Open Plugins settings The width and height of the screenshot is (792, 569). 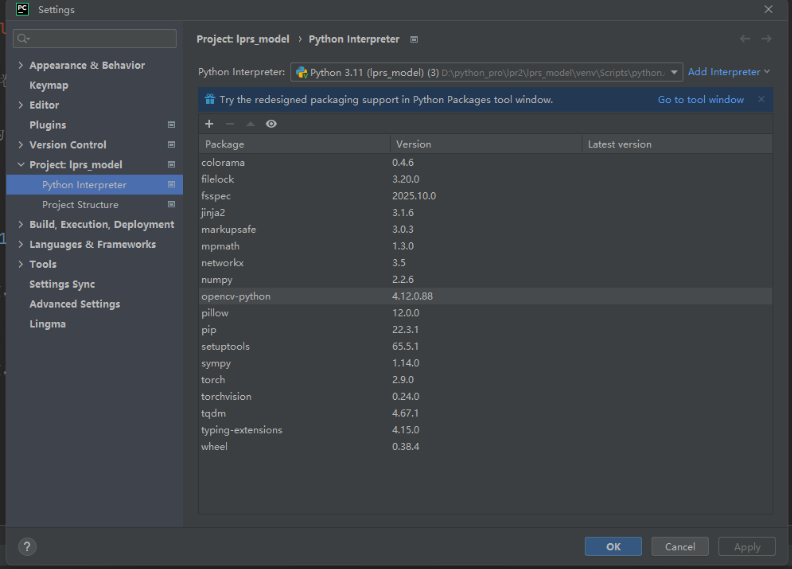pyautogui.click(x=47, y=125)
